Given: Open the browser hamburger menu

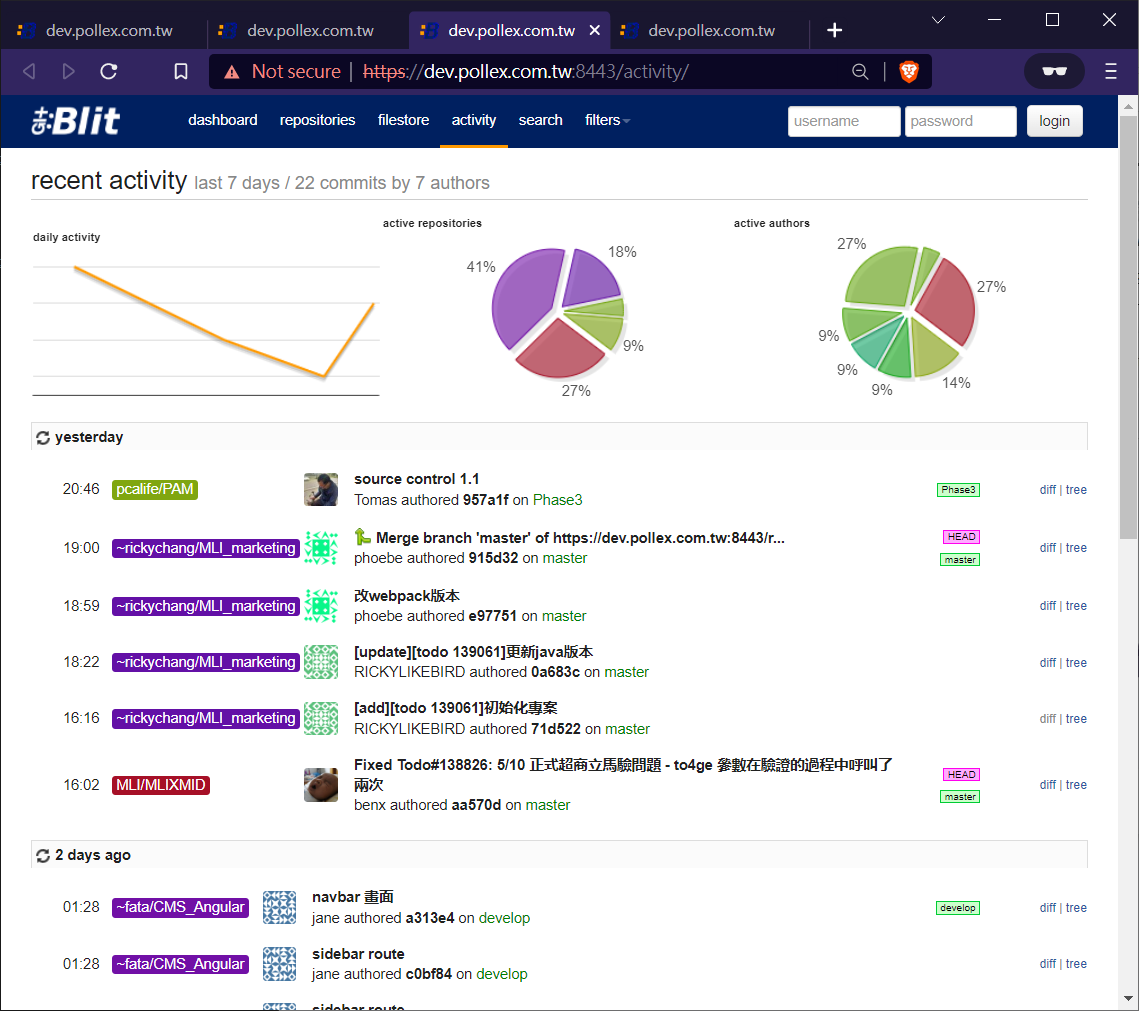Looking at the screenshot, I should (1110, 71).
